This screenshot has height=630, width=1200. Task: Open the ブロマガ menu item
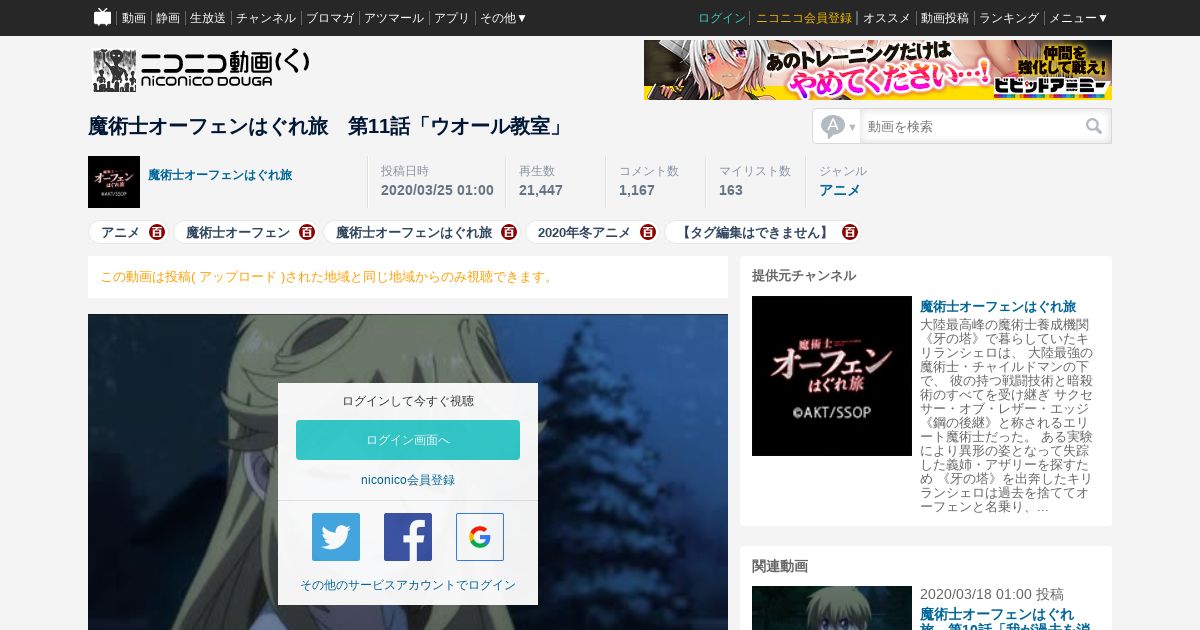tap(330, 18)
